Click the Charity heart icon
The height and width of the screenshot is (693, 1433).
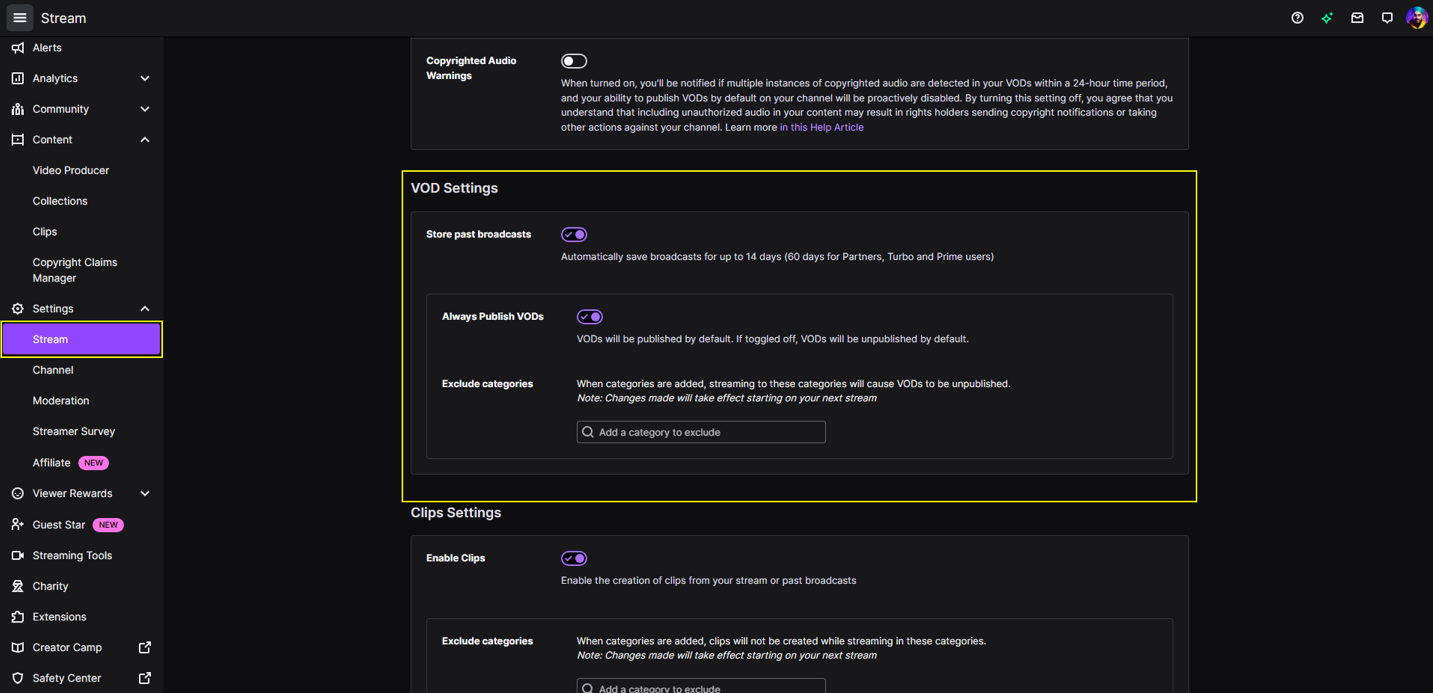[x=17, y=585]
